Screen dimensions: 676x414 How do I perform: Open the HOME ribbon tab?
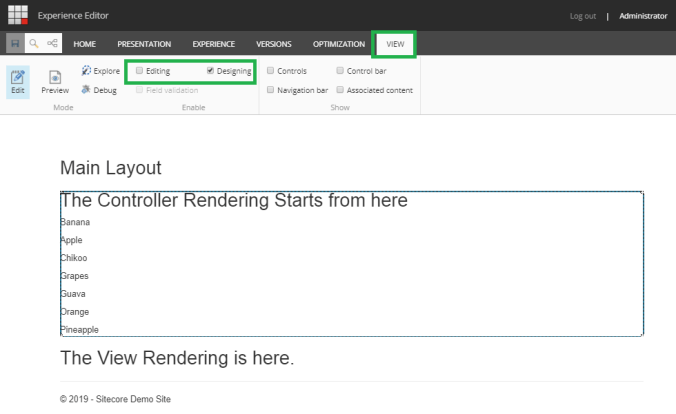[84, 44]
